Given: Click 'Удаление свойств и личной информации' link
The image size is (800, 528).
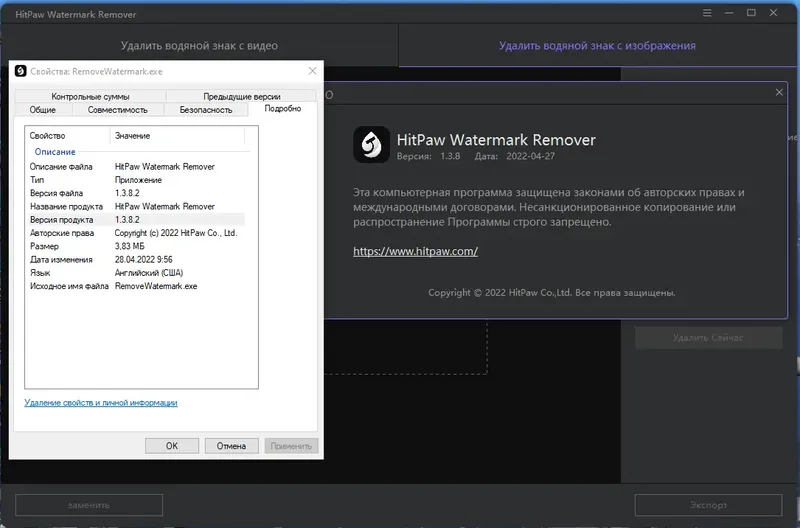Looking at the screenshot, I should (x=101, y=403).
